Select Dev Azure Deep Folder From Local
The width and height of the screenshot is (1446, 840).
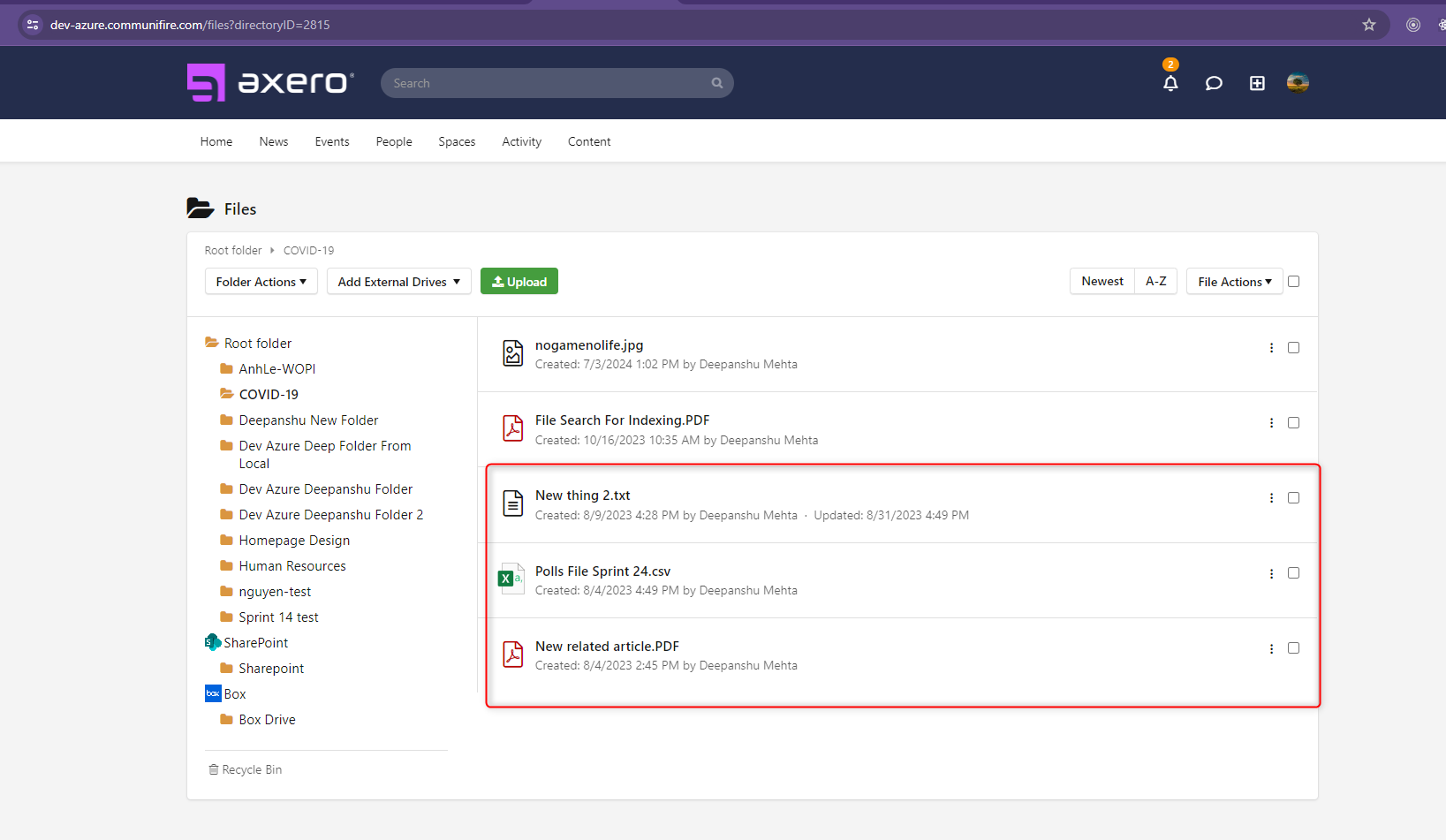point(325,454)
